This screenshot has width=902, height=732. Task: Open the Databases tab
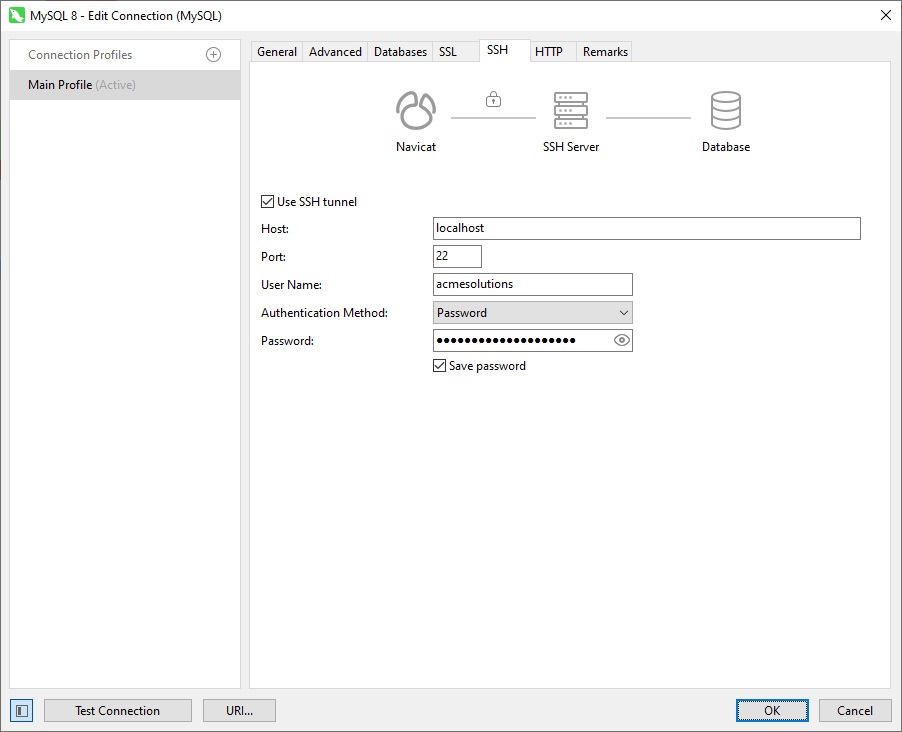[400, 52]
